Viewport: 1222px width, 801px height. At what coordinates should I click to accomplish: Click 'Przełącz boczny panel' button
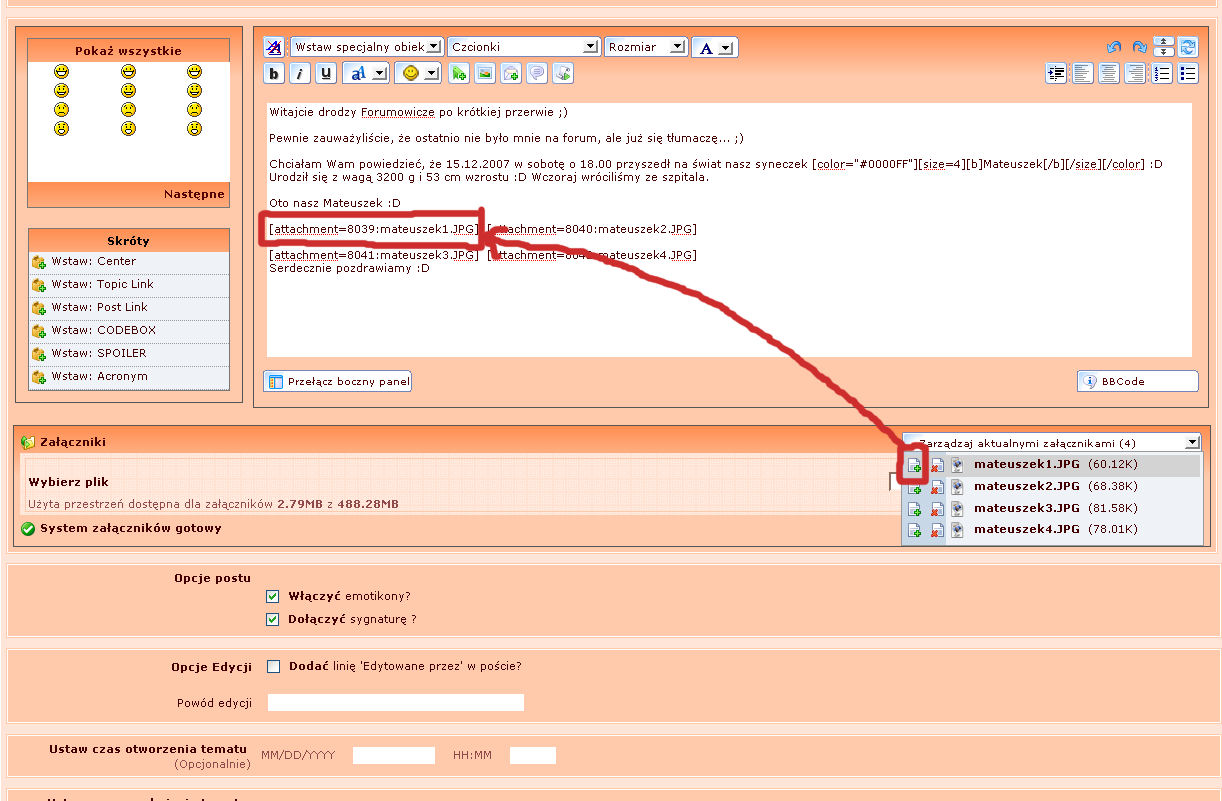[338, 381]
